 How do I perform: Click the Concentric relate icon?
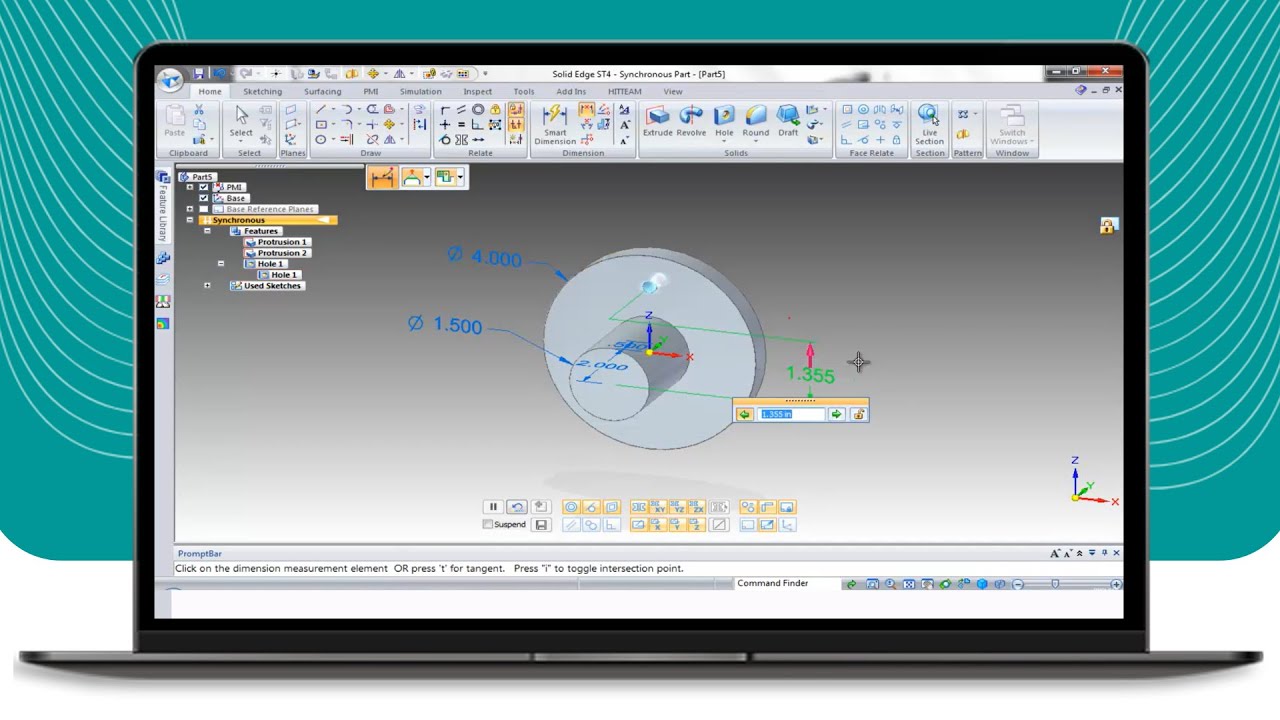(478, 109)
